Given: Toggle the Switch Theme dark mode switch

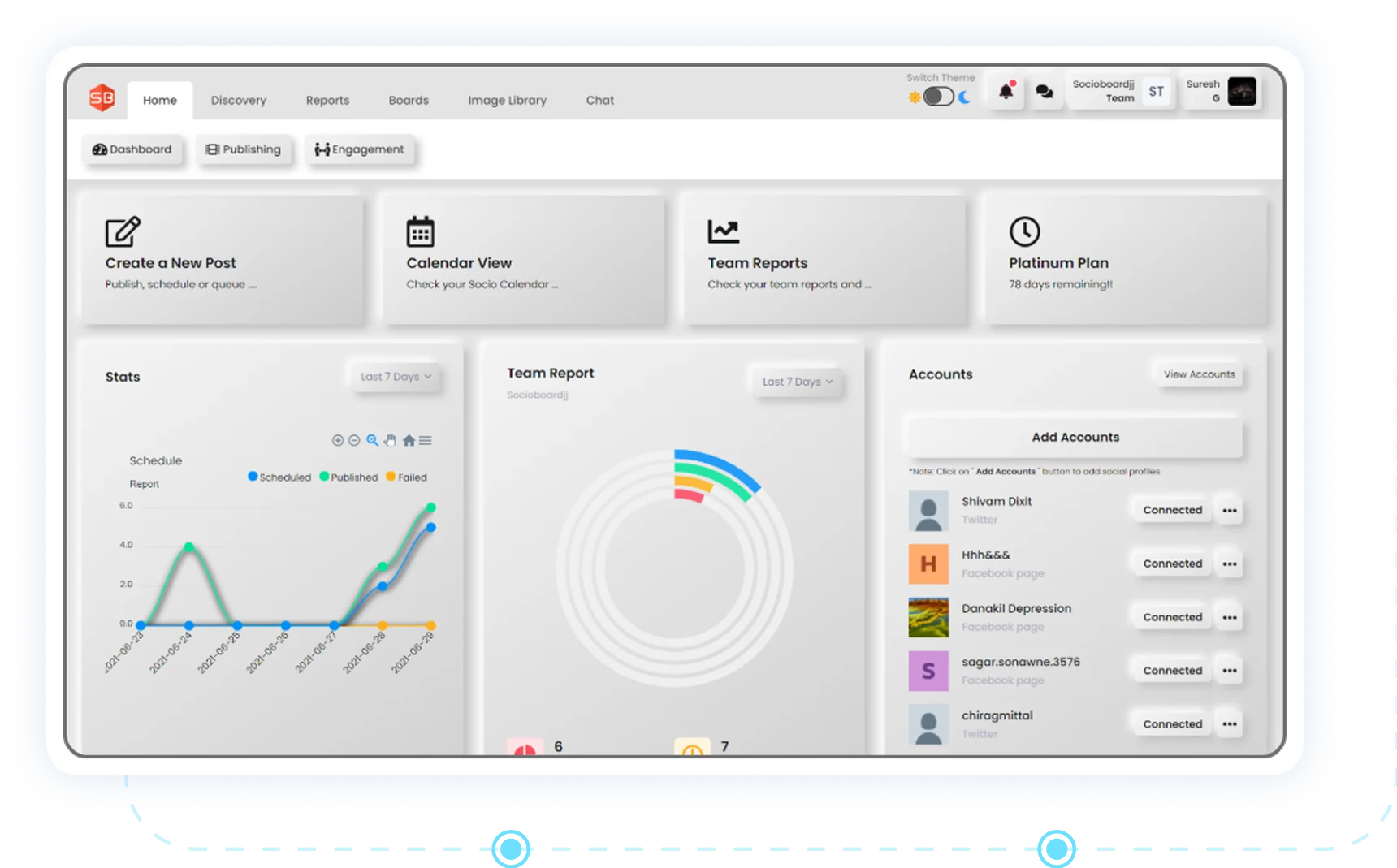Looking at the screenshot, I should tap(938, 97).
